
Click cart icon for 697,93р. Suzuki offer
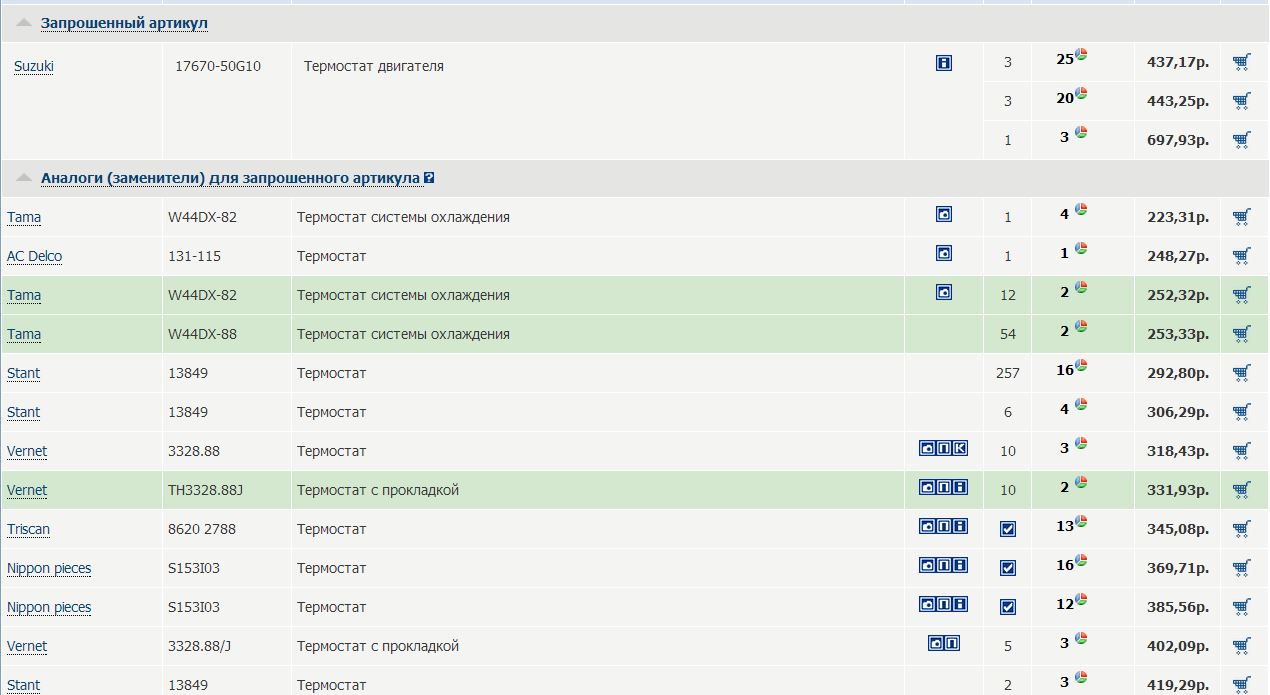click(1241, 139)
